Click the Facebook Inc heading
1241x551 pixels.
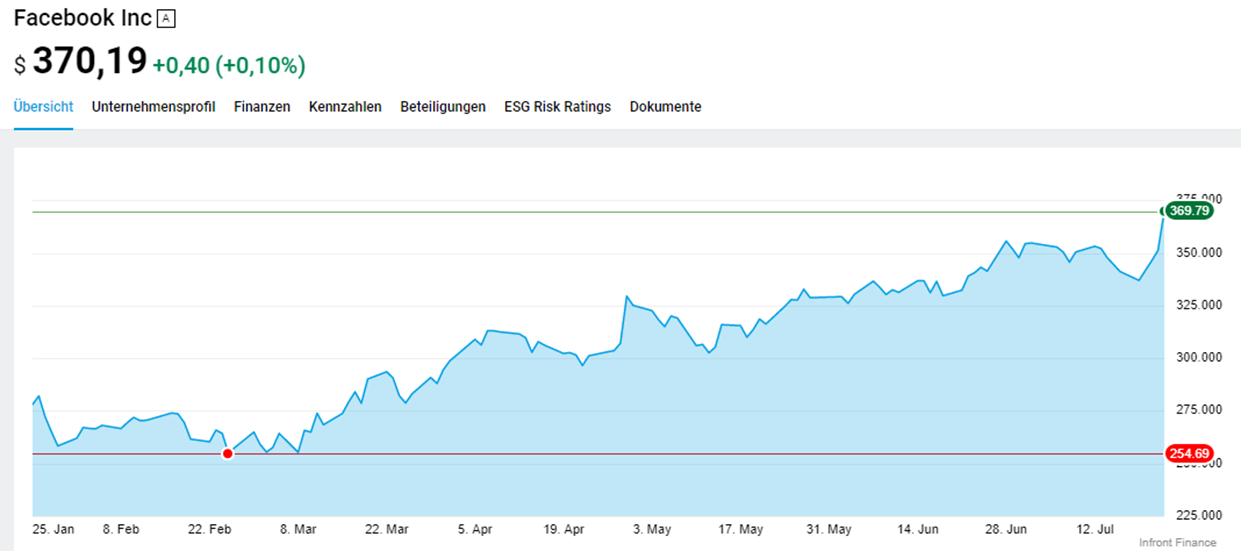click(82, 19)
